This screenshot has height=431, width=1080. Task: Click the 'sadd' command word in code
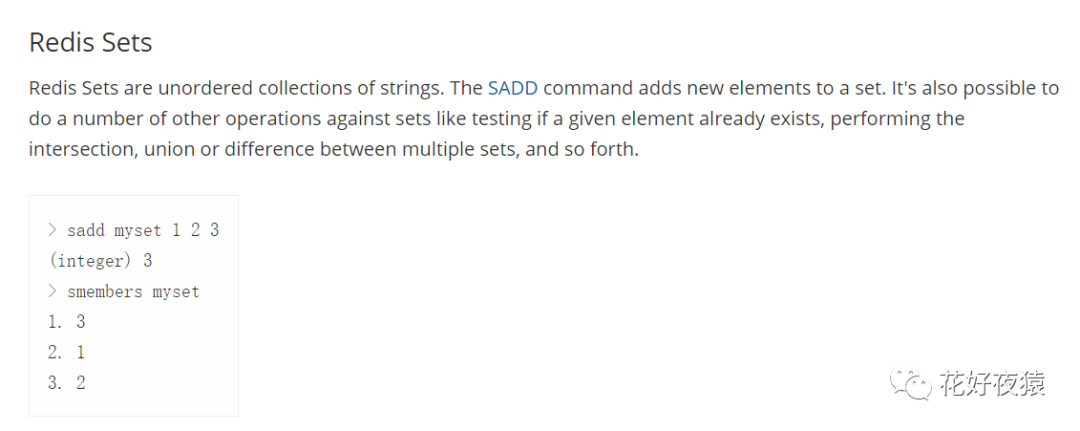coord(85,230)
